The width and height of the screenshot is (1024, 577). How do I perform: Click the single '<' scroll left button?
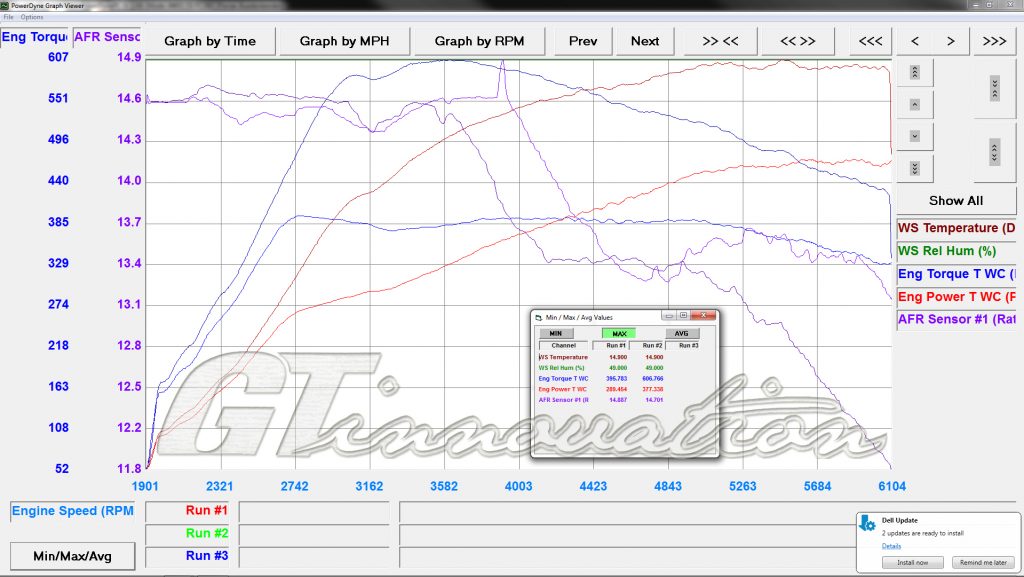915,41
